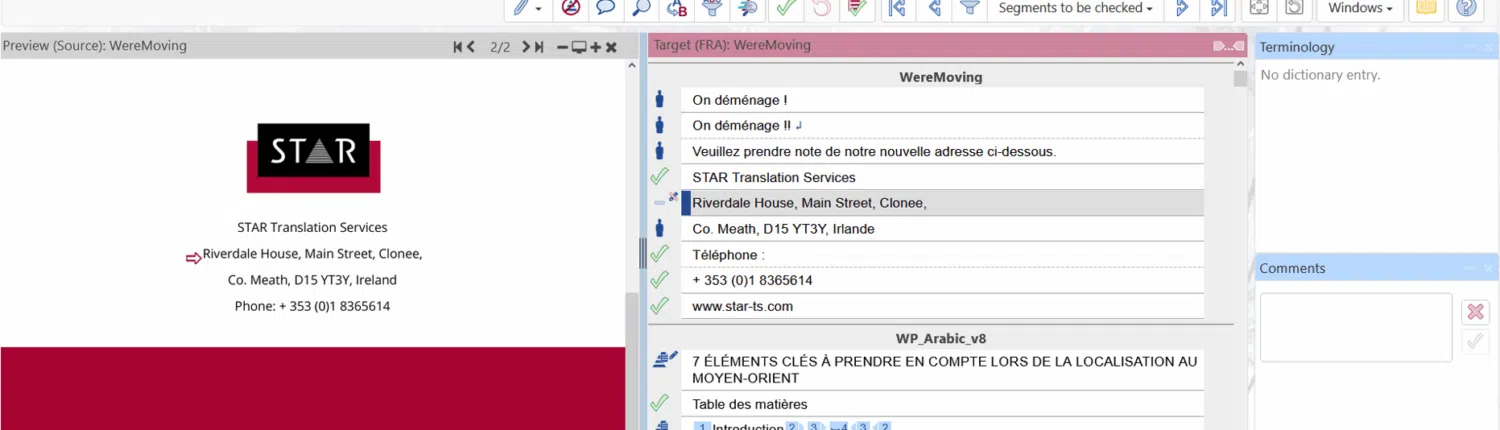1500x430 pixels.
Task: Select segment 'Téléphone :'
Action: 942,255
